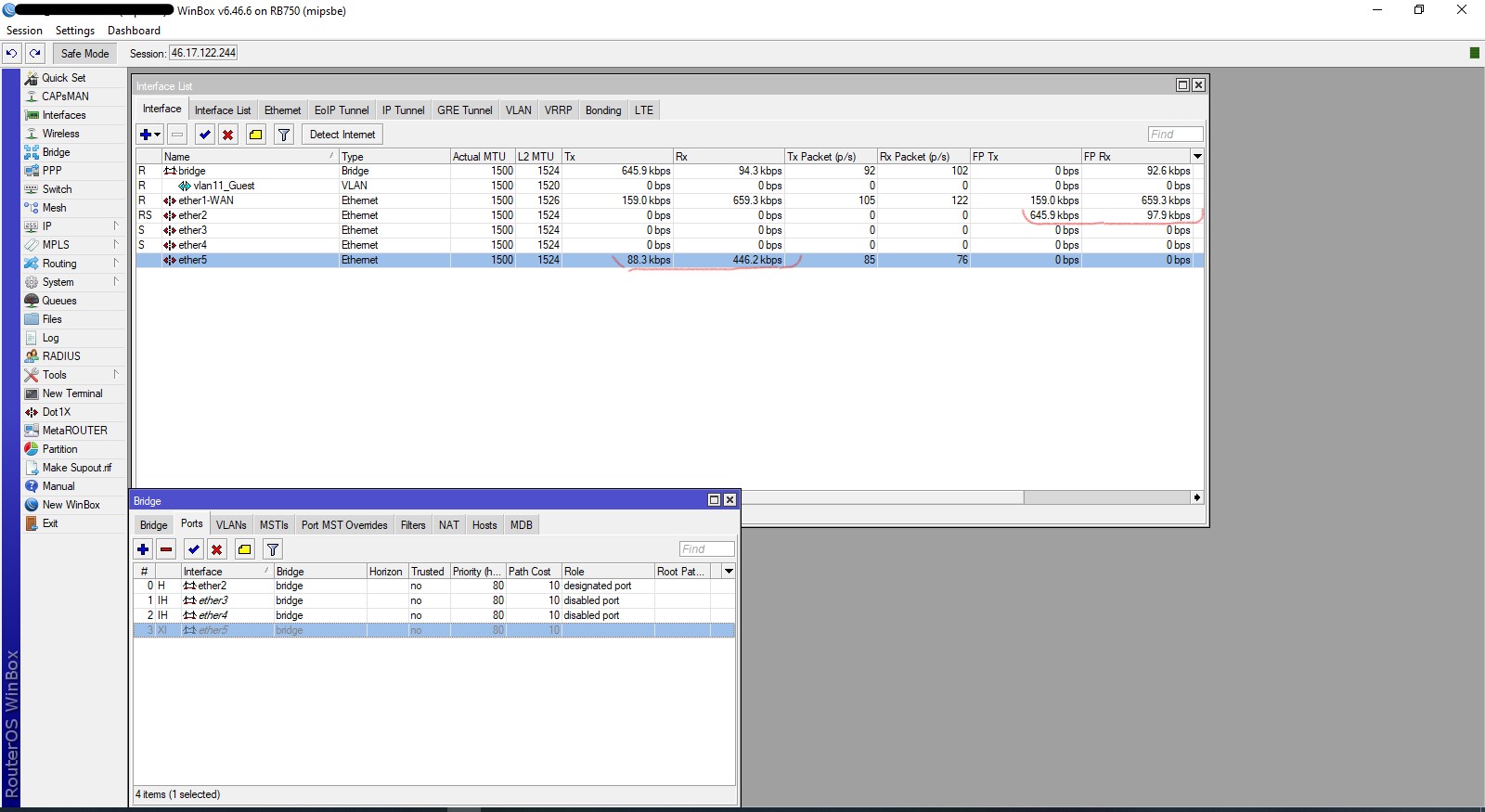
Task: Open the Bridge ports filter funnel
Action: click(273, 549)
